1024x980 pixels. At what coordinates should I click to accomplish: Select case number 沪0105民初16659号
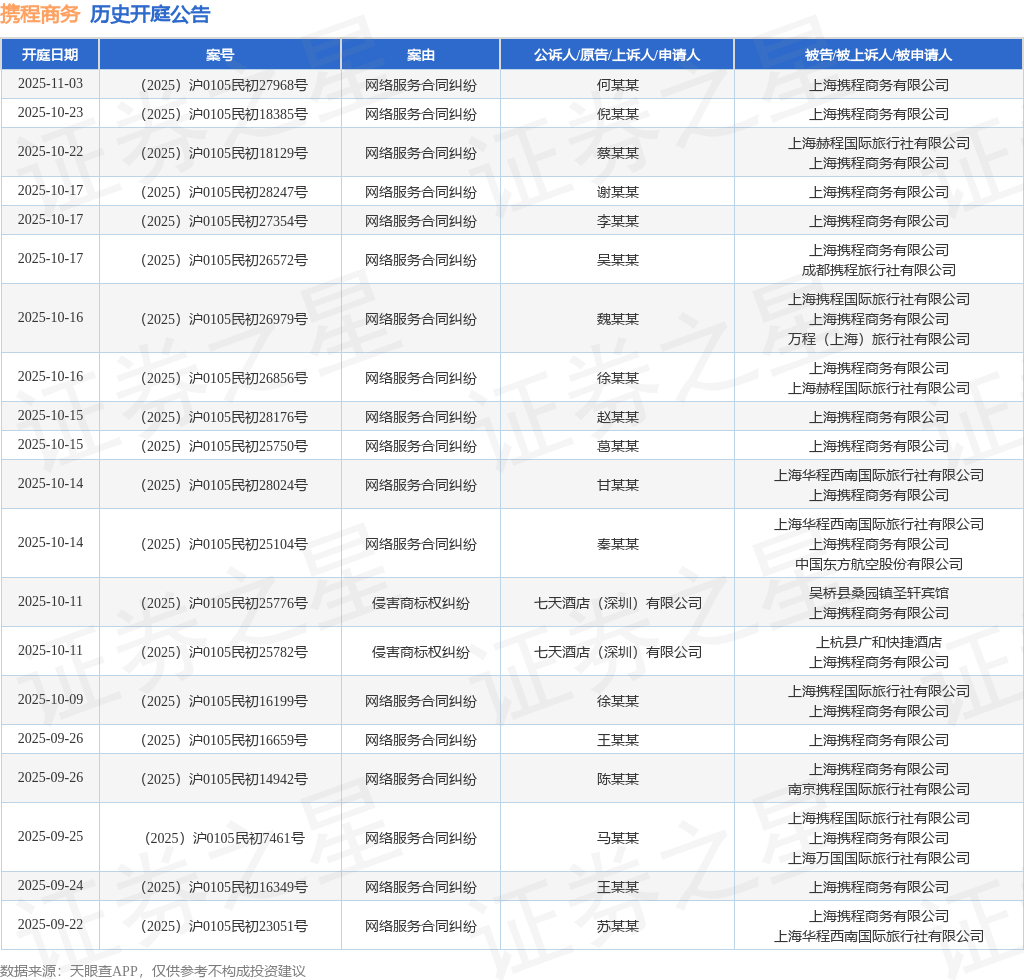click(224, 740)
